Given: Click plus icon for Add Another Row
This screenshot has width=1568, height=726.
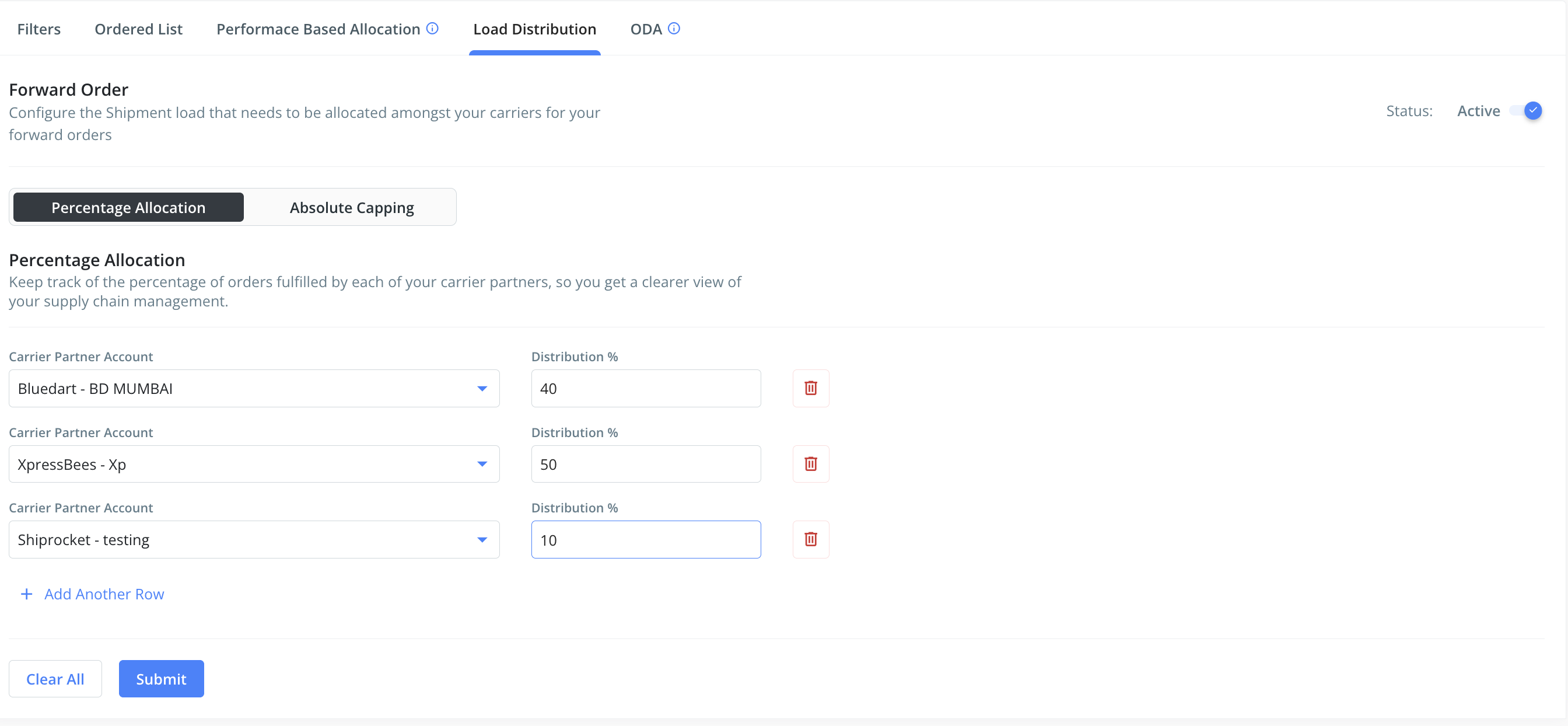Looking at the screenshot, I should [x=26, y=594].
